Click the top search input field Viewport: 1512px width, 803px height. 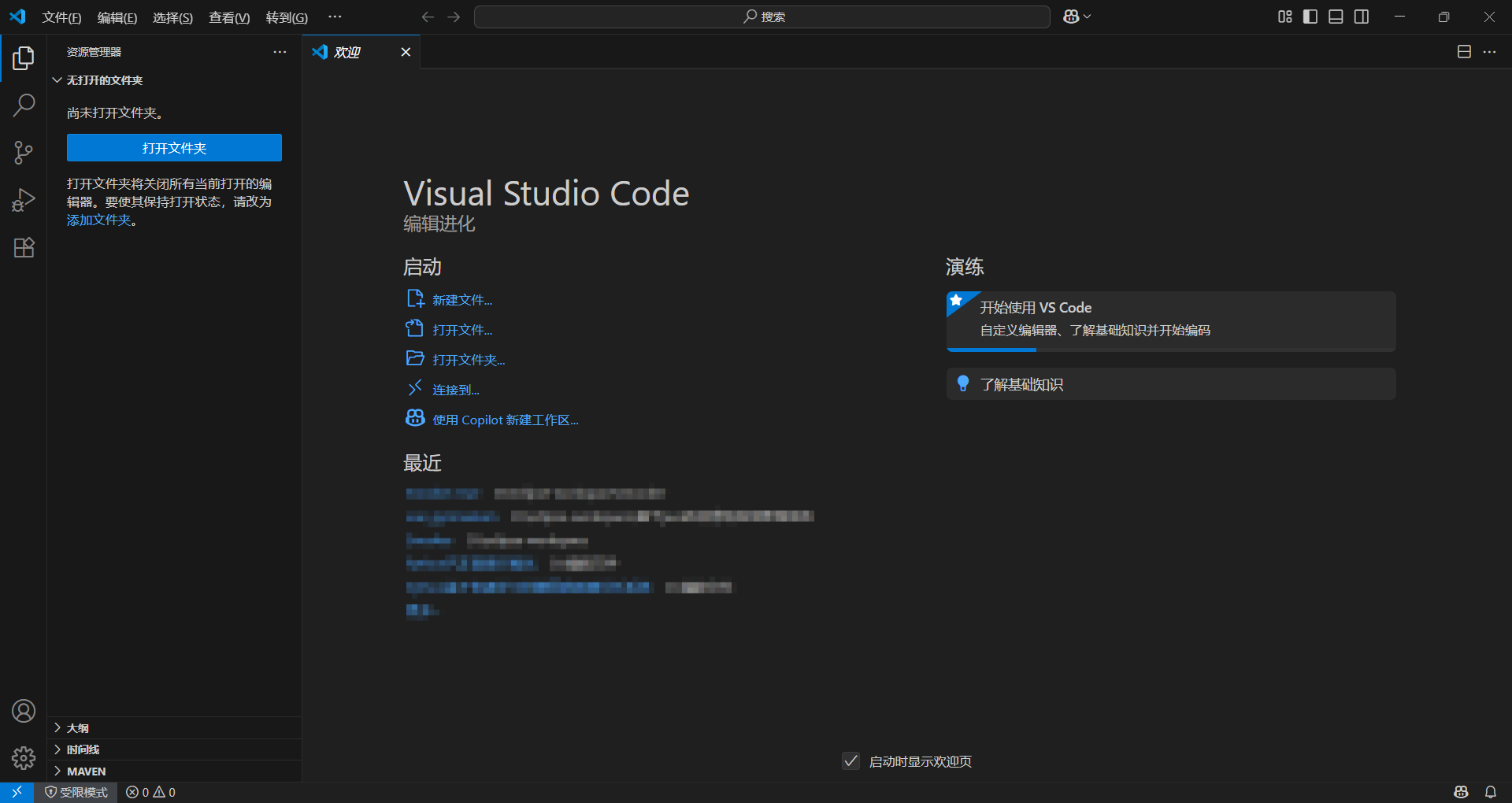tap(761, 16)
